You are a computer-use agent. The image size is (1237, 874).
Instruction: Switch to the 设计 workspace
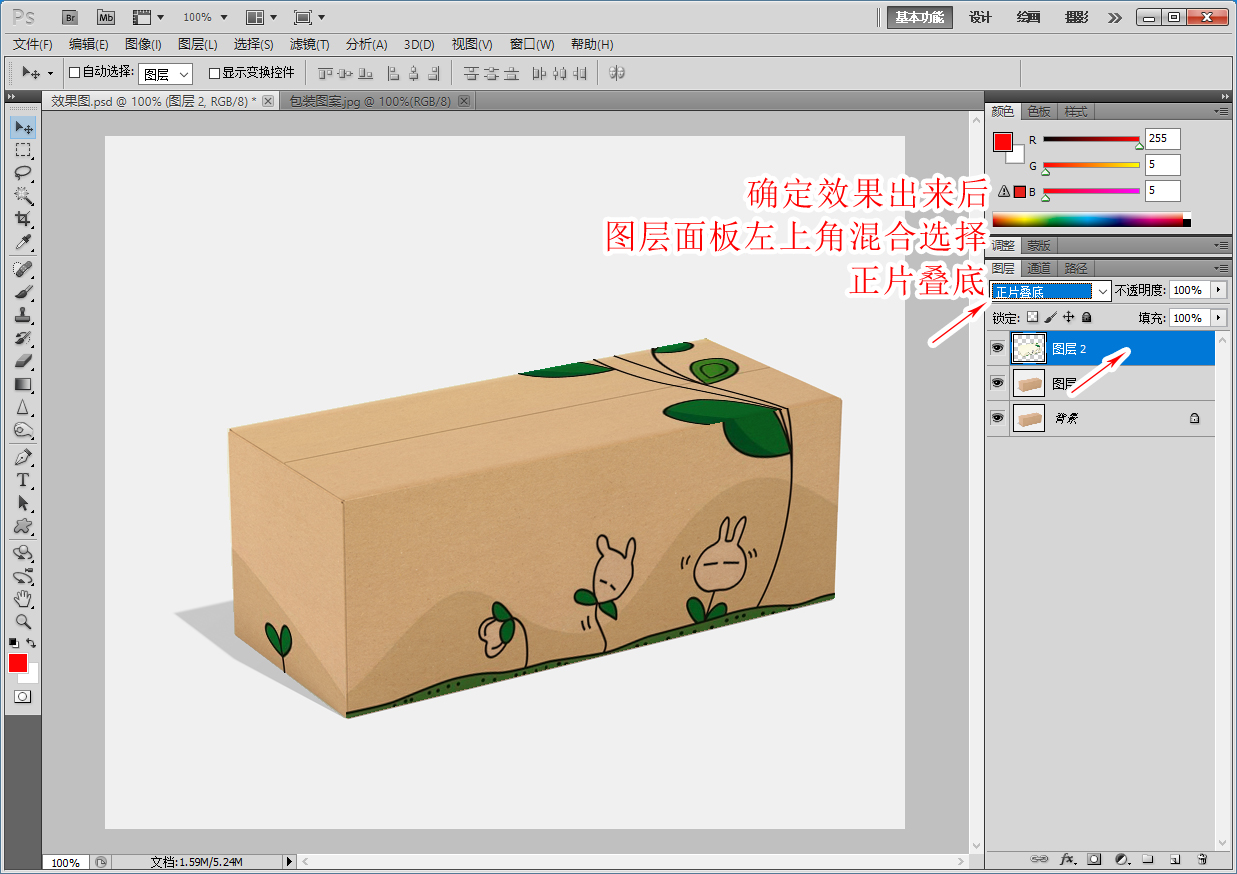coord(980,17)
